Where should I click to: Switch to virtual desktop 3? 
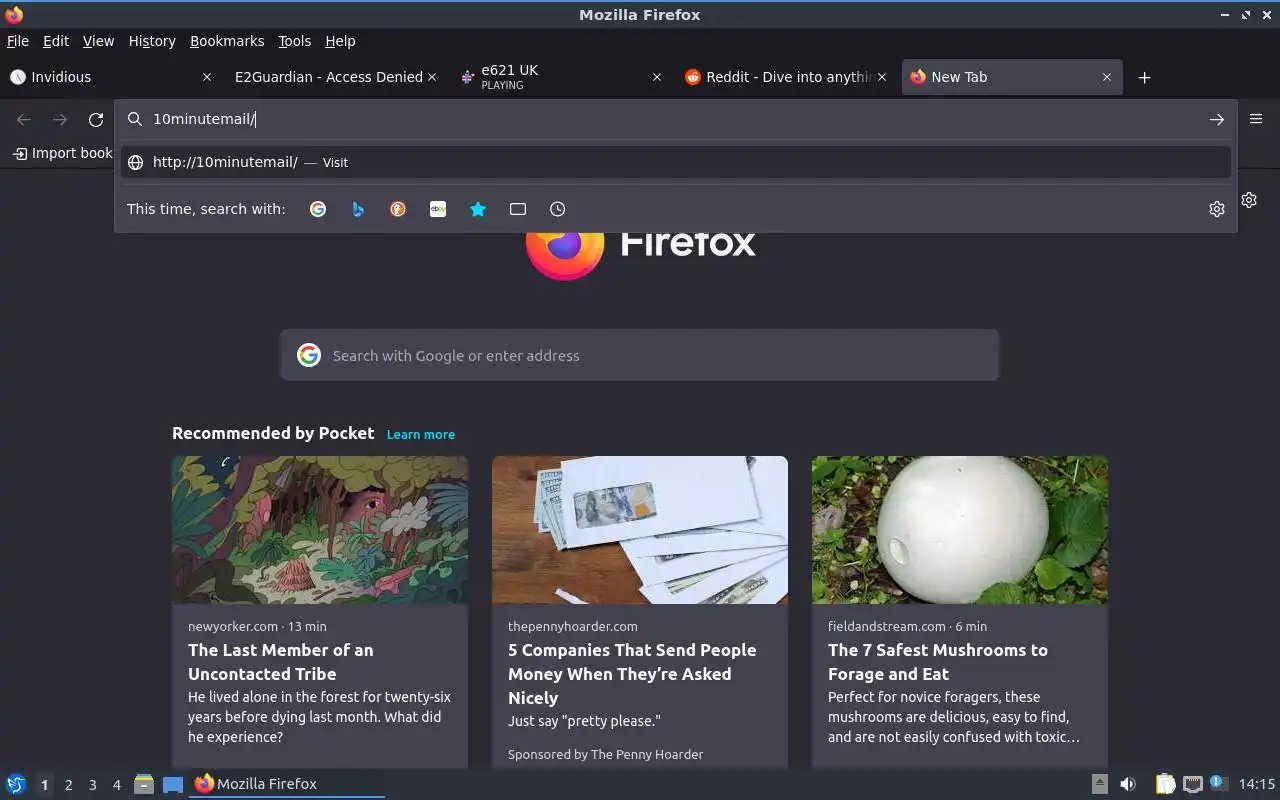click(92, 785)
